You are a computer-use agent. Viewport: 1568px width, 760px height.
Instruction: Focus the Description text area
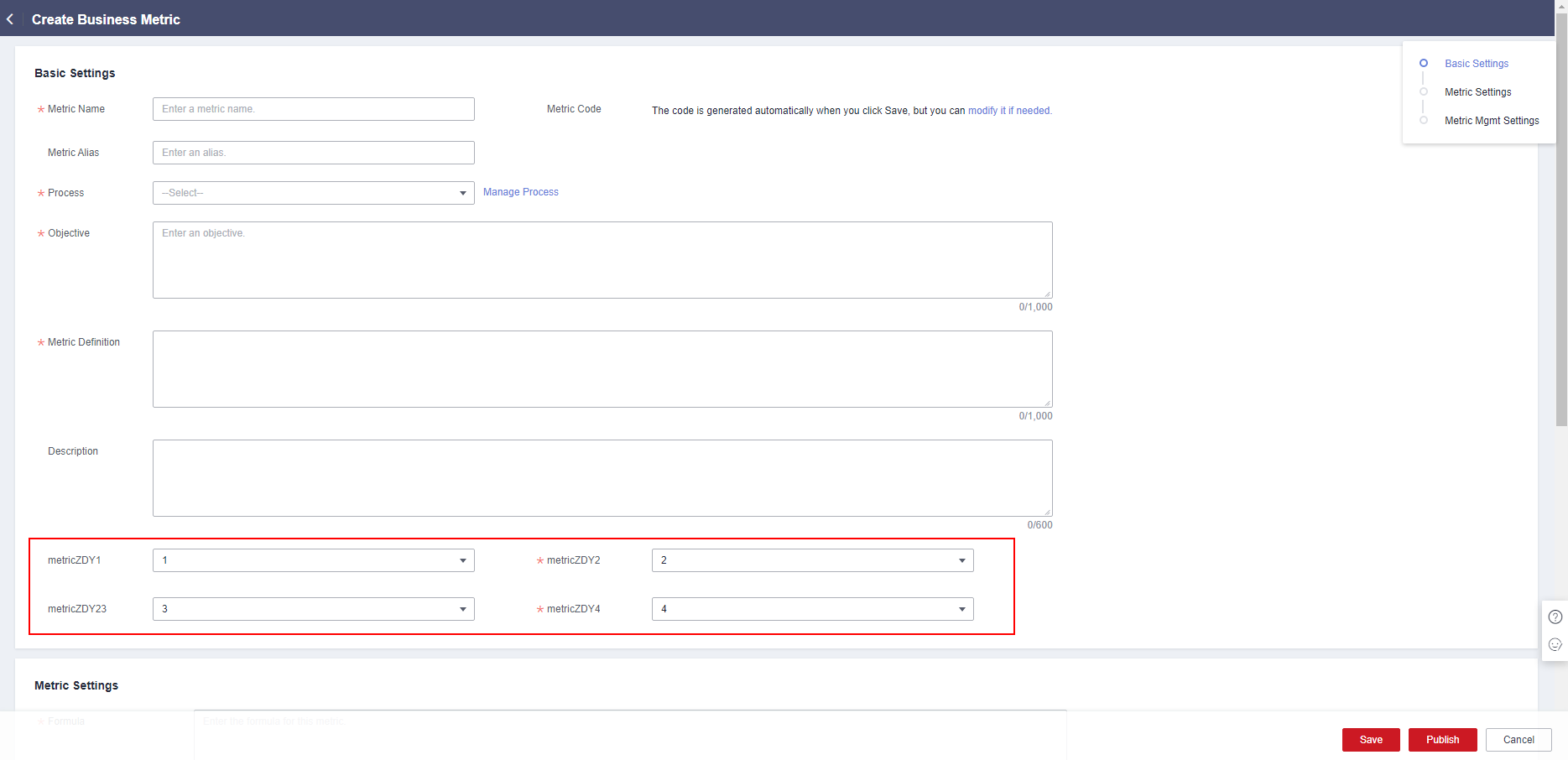point(602,478)
